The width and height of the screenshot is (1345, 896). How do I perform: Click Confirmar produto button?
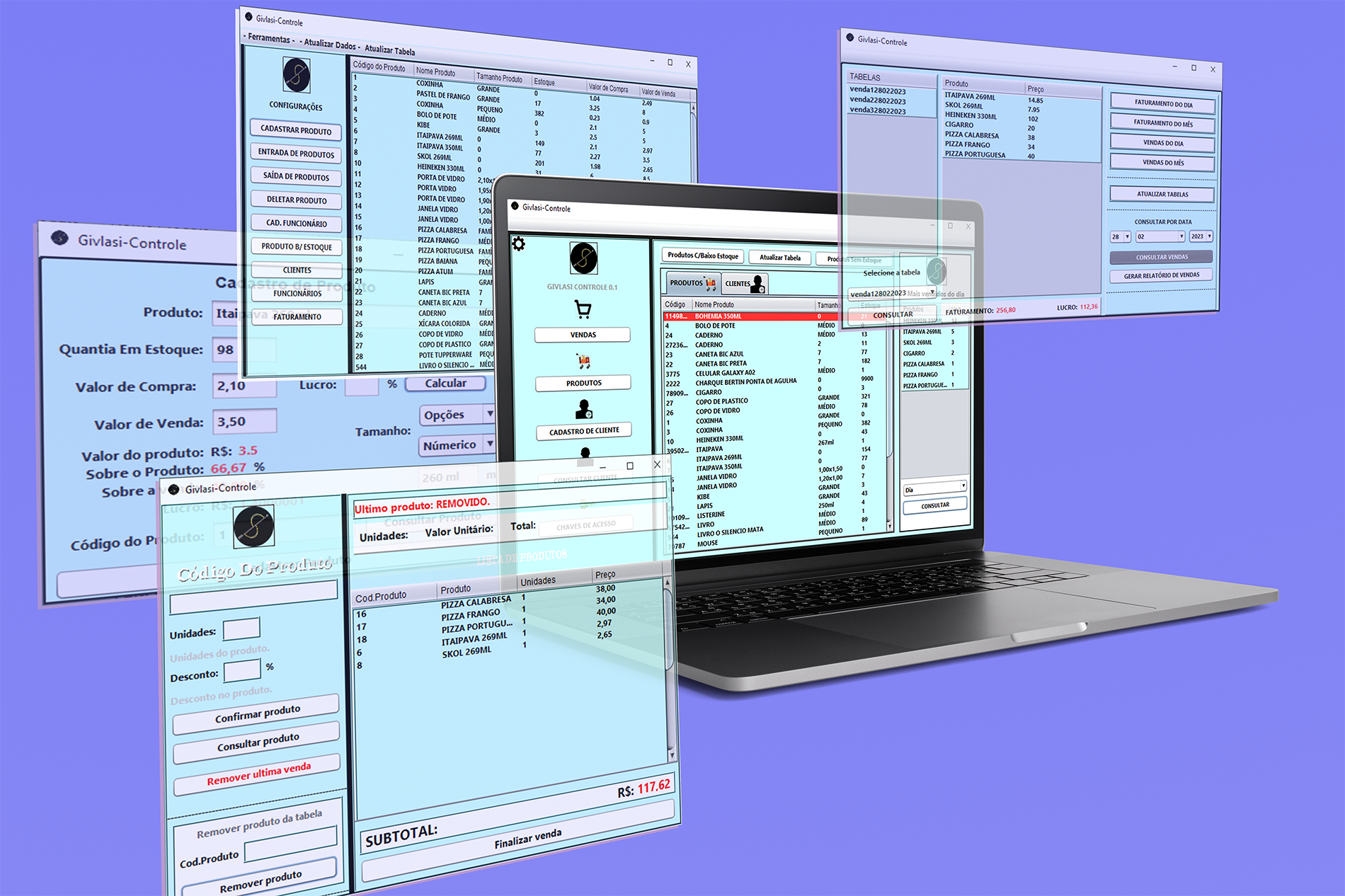click(x=257, y=713)
